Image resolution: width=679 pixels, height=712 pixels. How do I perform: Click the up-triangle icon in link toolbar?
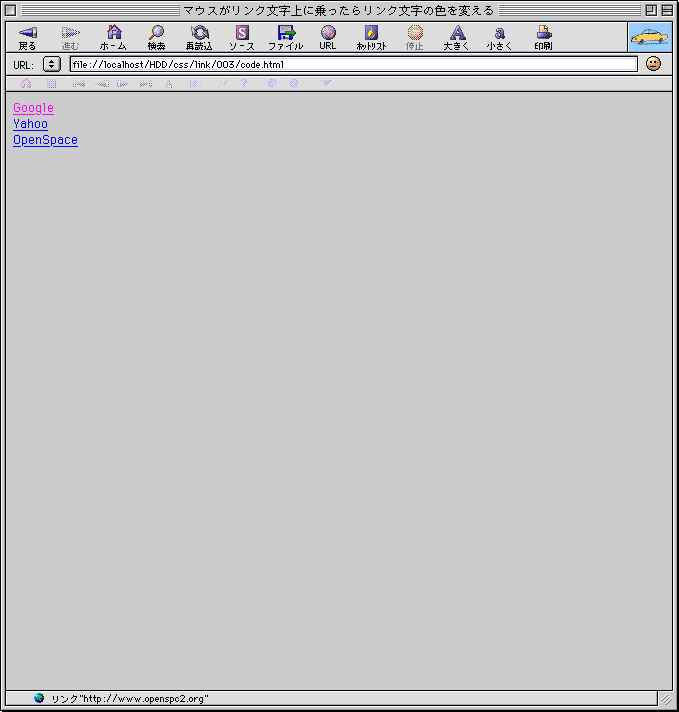(169, 84)
